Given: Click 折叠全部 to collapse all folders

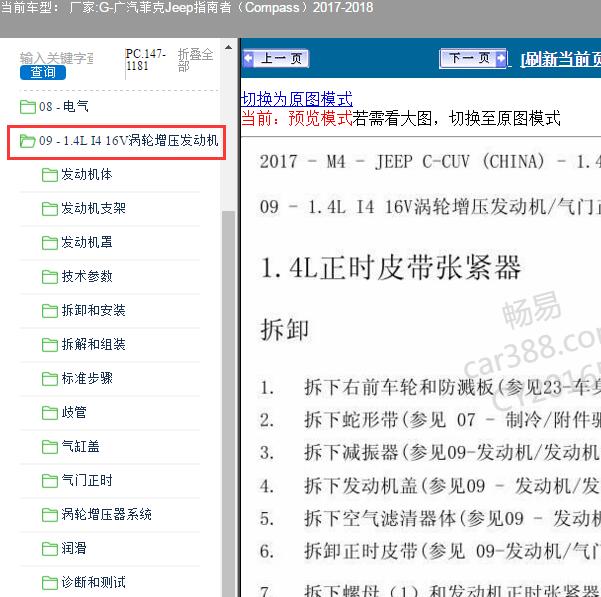Looking at the screenshot, I should 195,60.
